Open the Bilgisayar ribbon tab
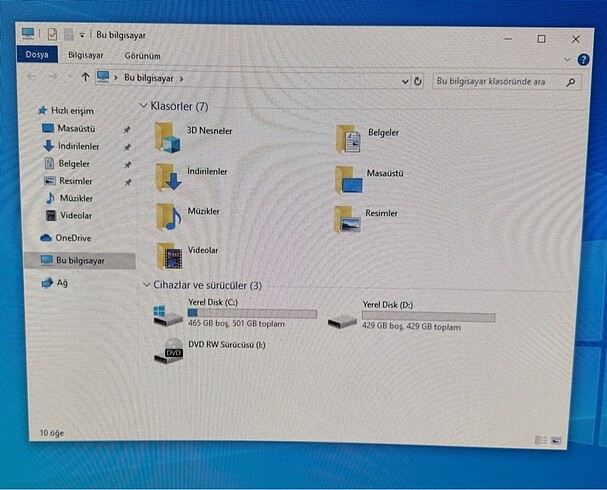 pyautogui.click(x=86, y=56)
